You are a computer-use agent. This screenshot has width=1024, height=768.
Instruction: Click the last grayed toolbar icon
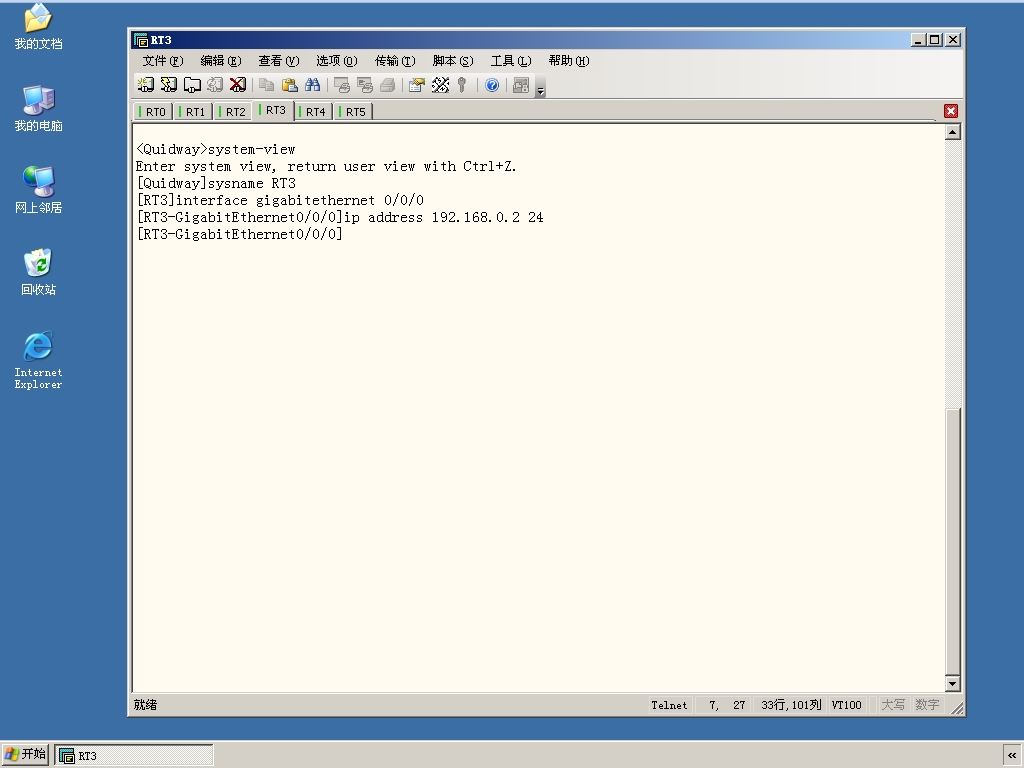click(521, 85)
